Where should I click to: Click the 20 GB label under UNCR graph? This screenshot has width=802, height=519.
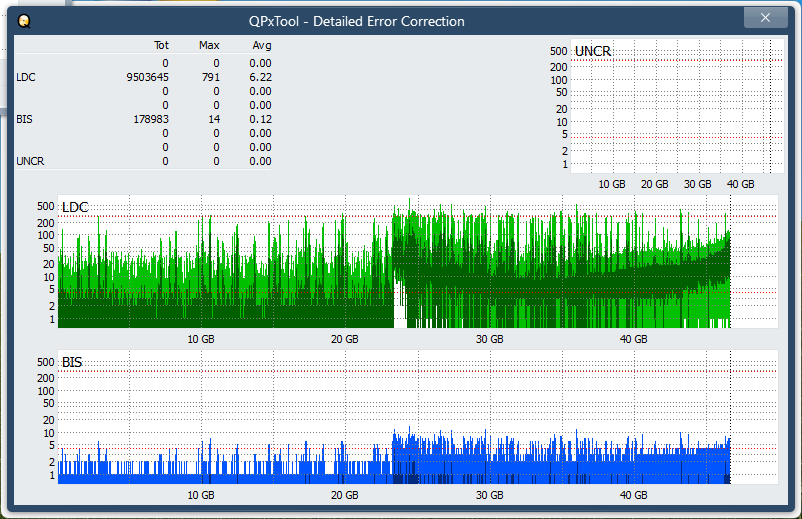click(655, 184)
